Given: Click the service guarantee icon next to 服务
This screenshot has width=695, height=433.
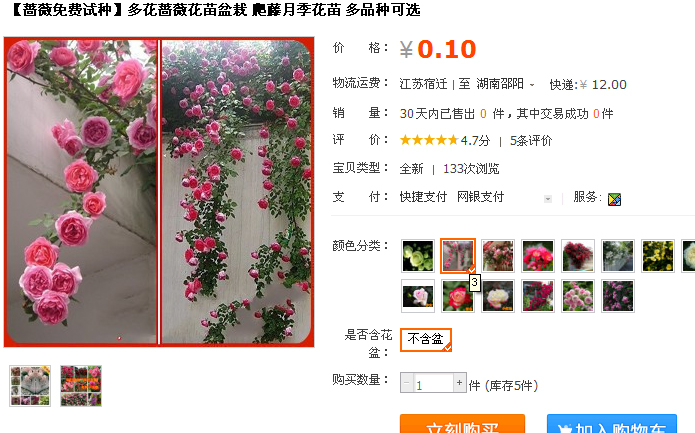Looking at the screenshot, I should click(614, 199).
